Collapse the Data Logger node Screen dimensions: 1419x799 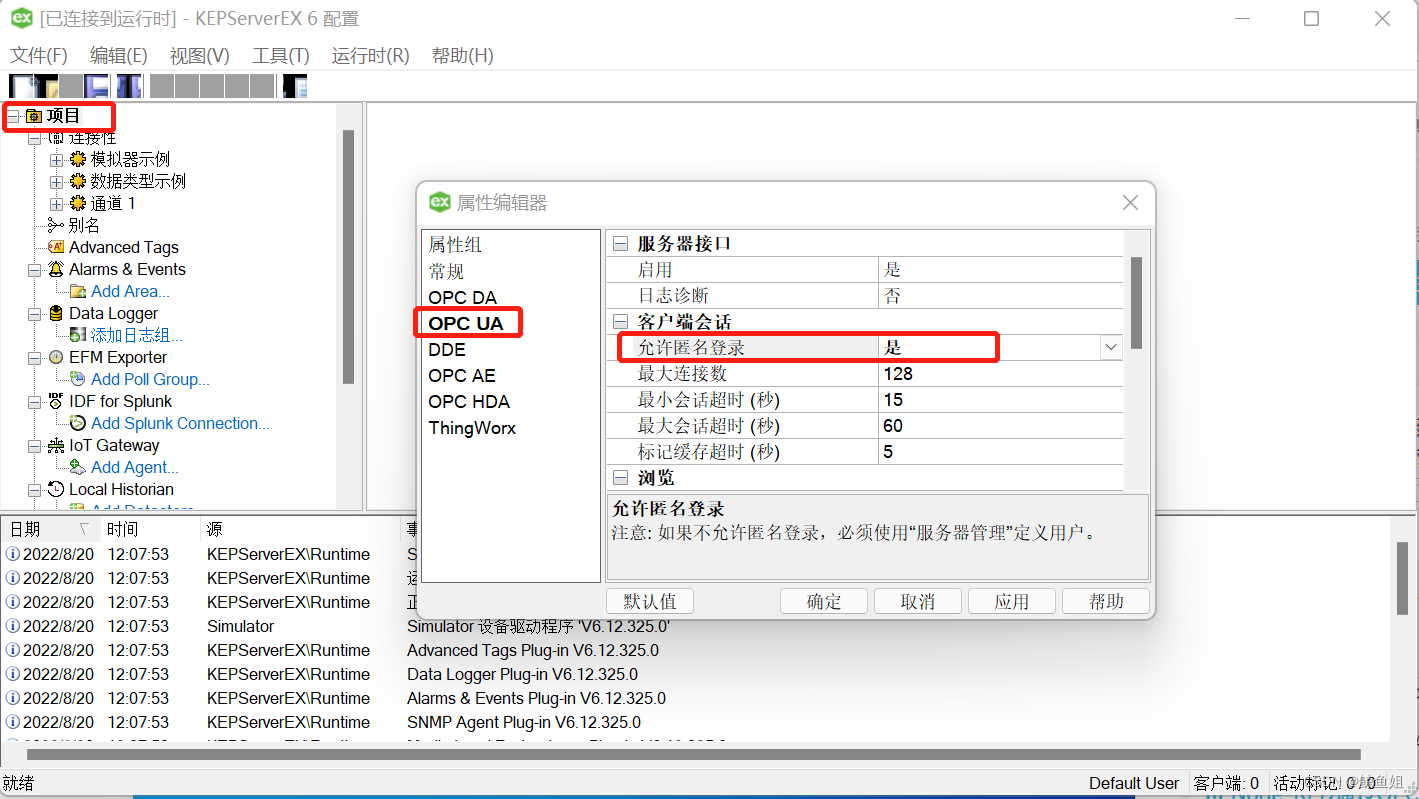[x=35, y=314]
